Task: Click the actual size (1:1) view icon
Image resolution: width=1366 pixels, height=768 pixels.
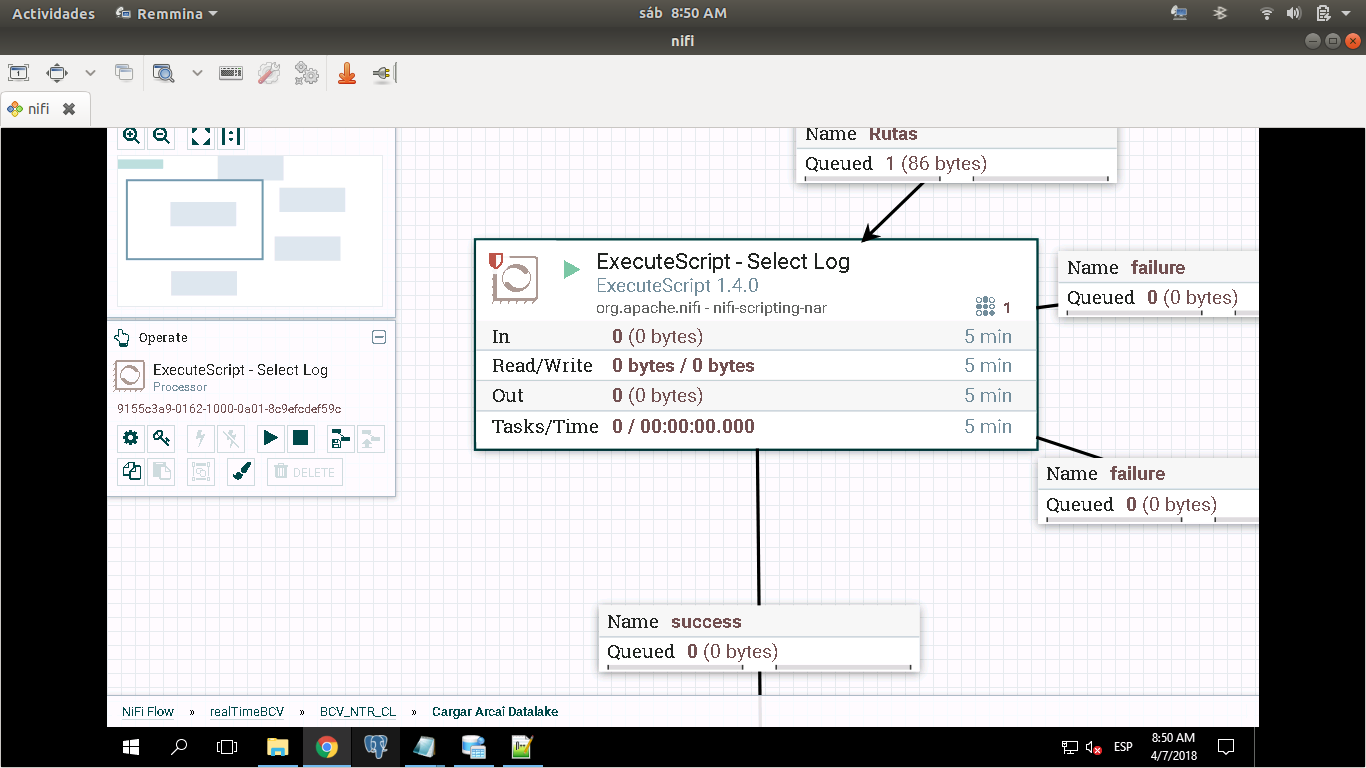Action: pyautogui.click(x=230, y=137)
